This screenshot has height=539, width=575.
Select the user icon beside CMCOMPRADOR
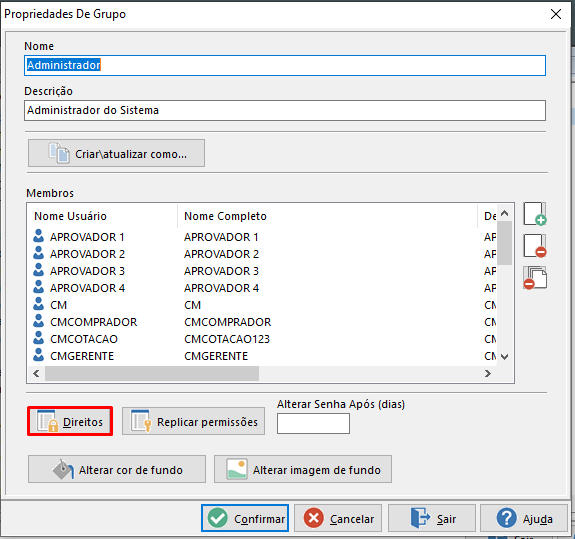[39, 321]
